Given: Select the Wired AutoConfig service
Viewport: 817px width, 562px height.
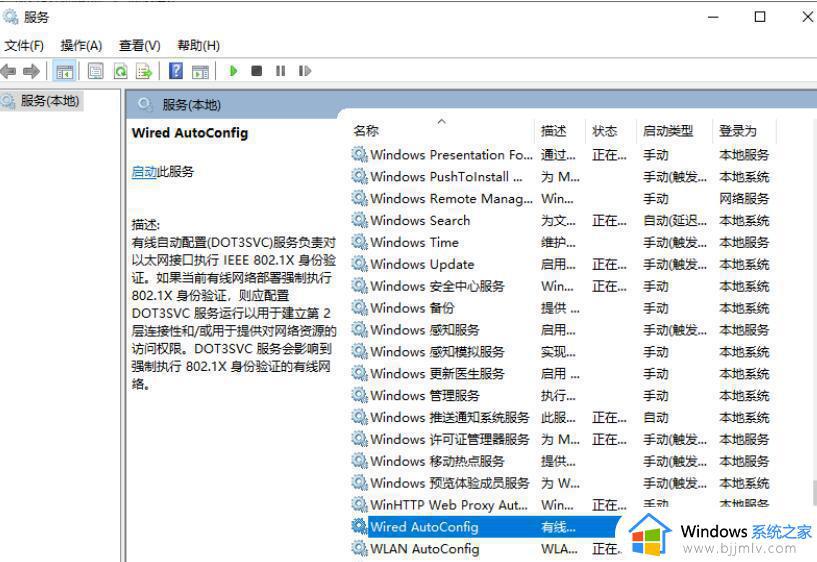Looking at the screenshot, I should (x=487, y=527).
